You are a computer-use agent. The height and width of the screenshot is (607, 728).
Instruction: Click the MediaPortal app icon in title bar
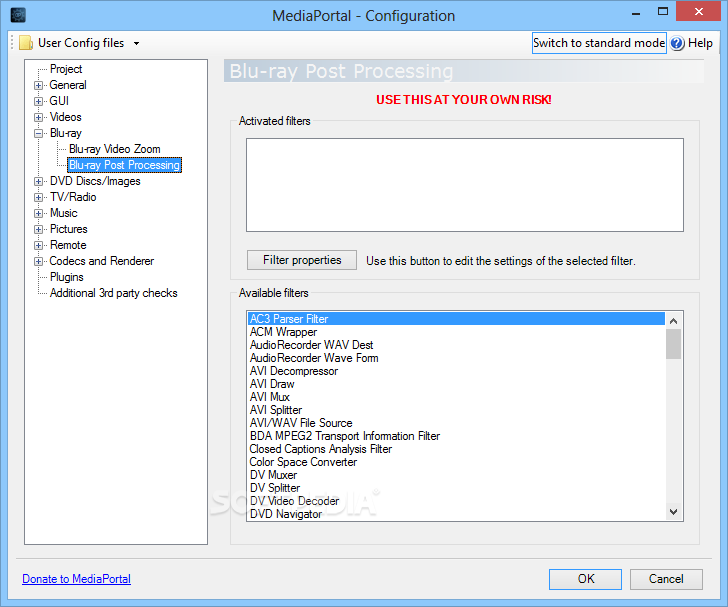click(x=18, y=15)
